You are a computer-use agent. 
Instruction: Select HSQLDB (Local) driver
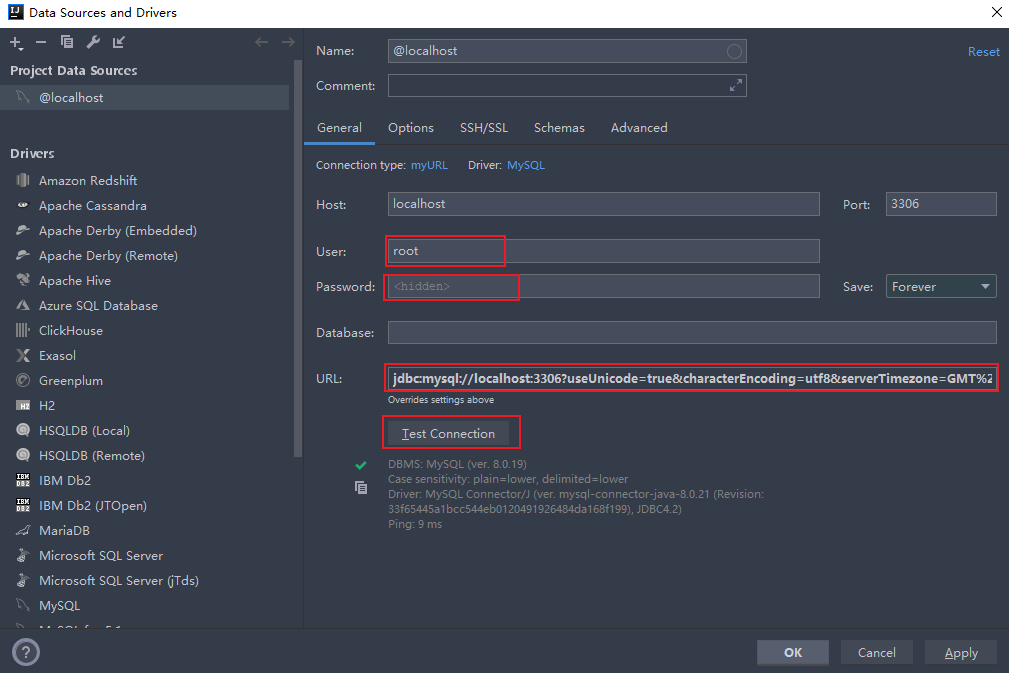[84, 430]
